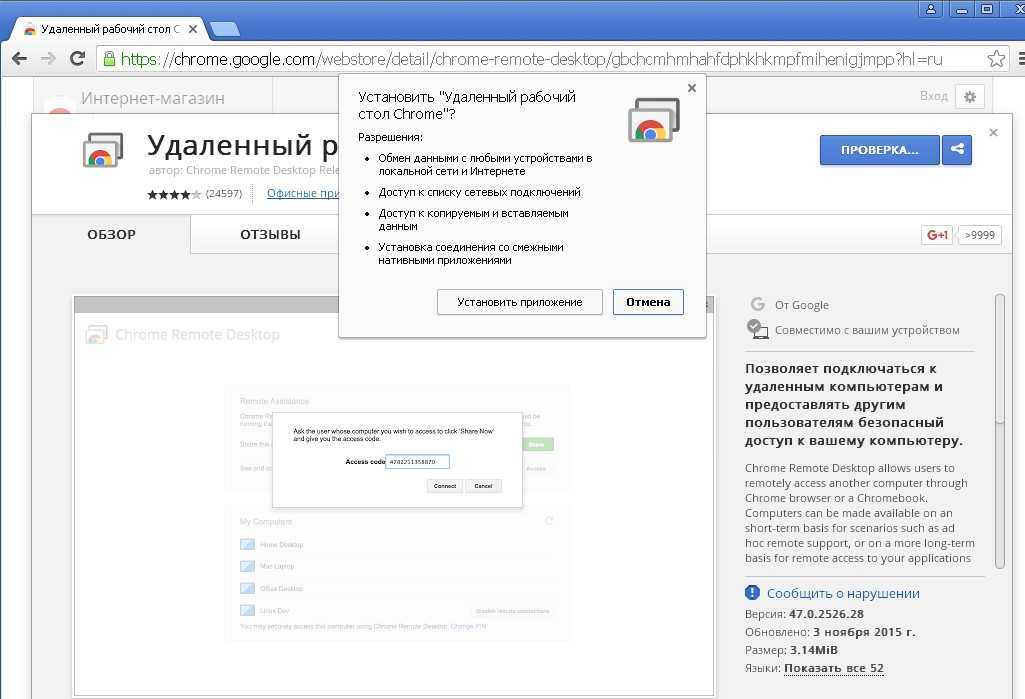Click the blue ПРОВЕРКА... button
Image resolution: width=1025 pixels, height=699 pixels.
tap(879, 150)
